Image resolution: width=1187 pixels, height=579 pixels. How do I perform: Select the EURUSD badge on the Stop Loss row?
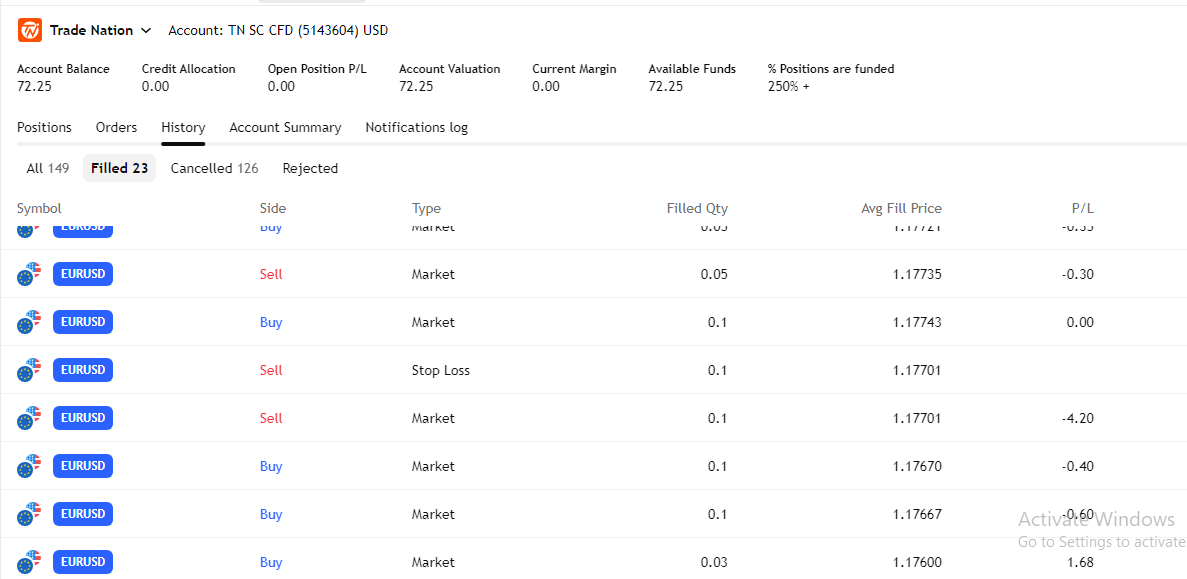click(83, 370)
